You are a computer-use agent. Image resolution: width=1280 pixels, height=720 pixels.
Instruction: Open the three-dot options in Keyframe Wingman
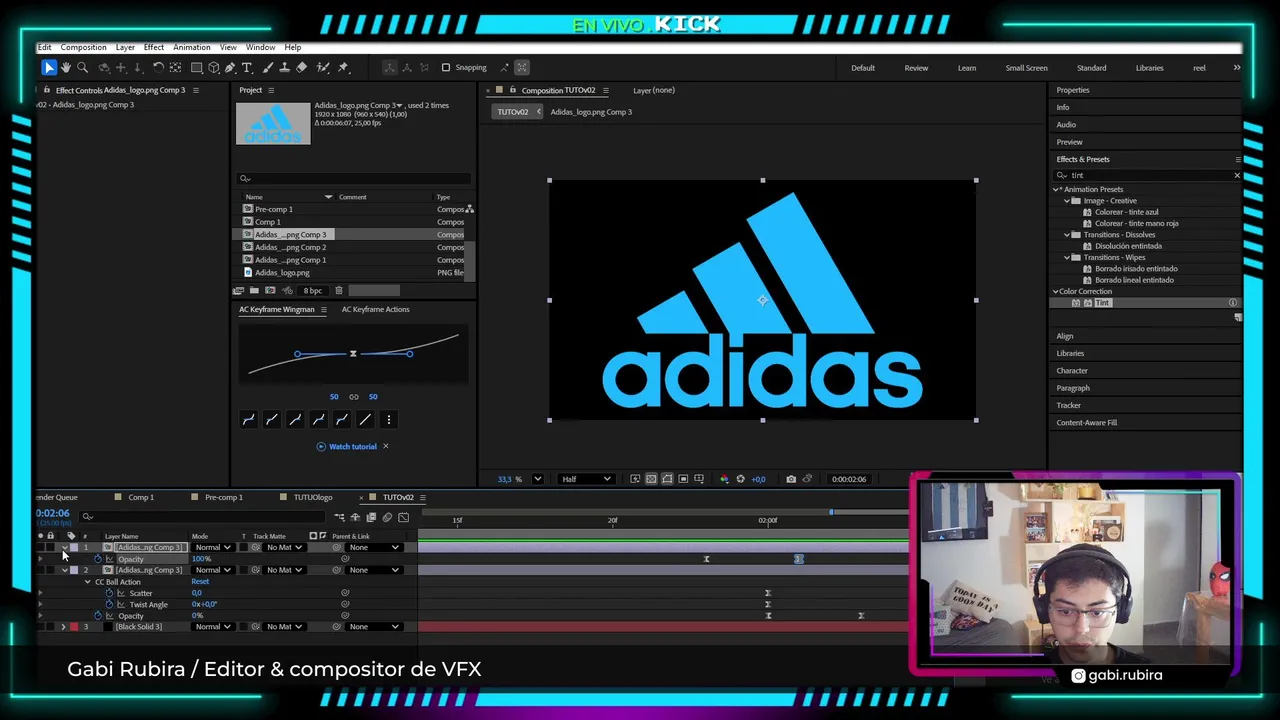click(389, 420)
